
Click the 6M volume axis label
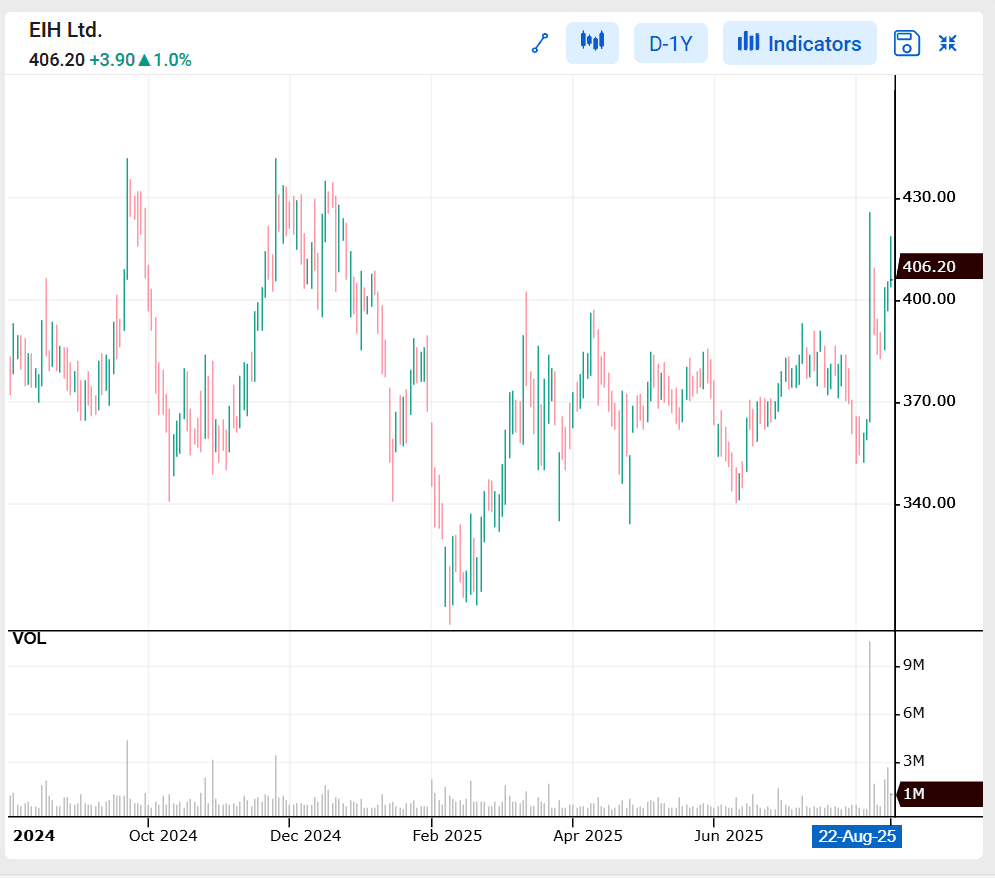[x=914, y=713]
